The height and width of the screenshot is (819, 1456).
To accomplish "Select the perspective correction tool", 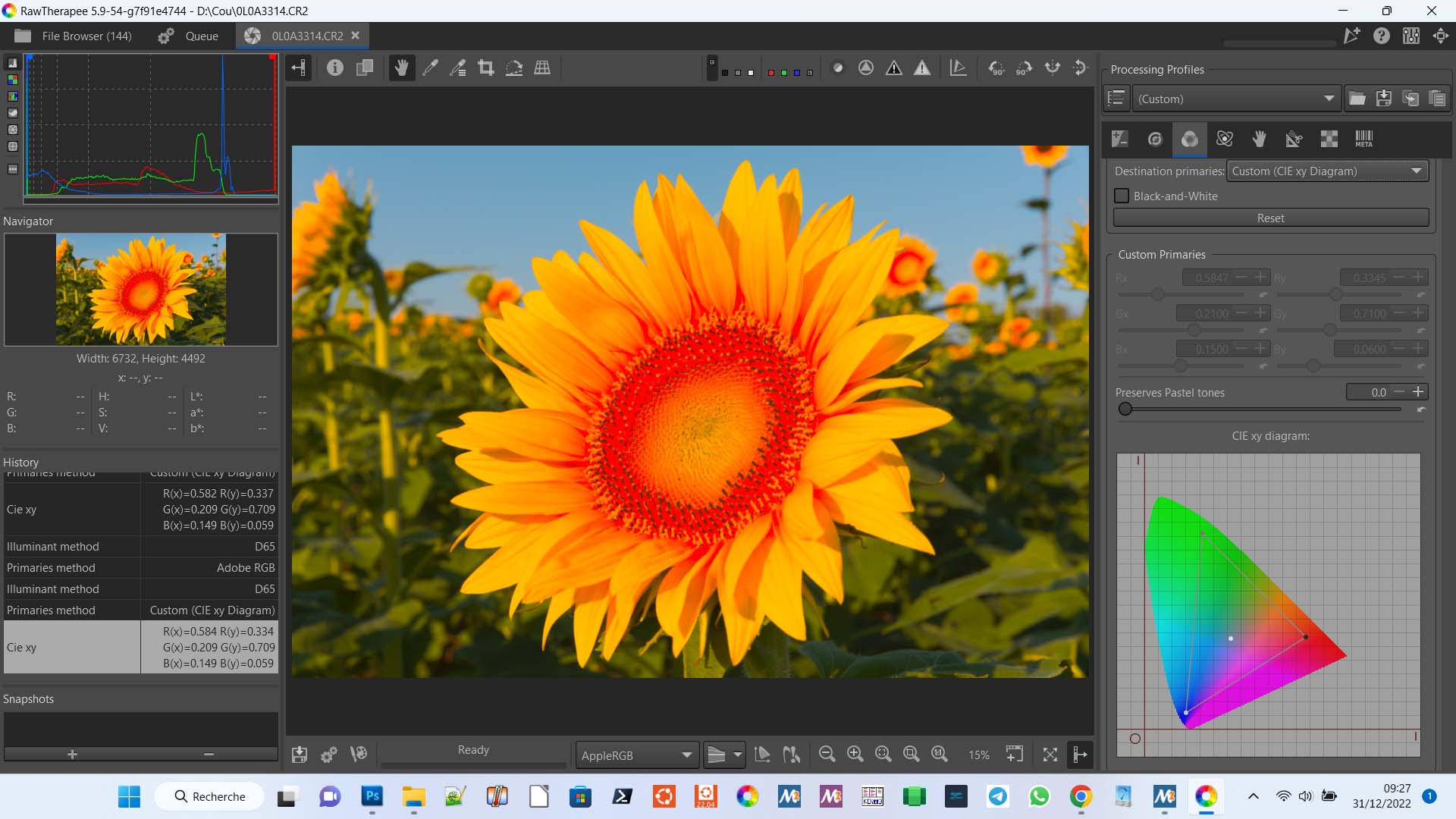I will 542,68.
